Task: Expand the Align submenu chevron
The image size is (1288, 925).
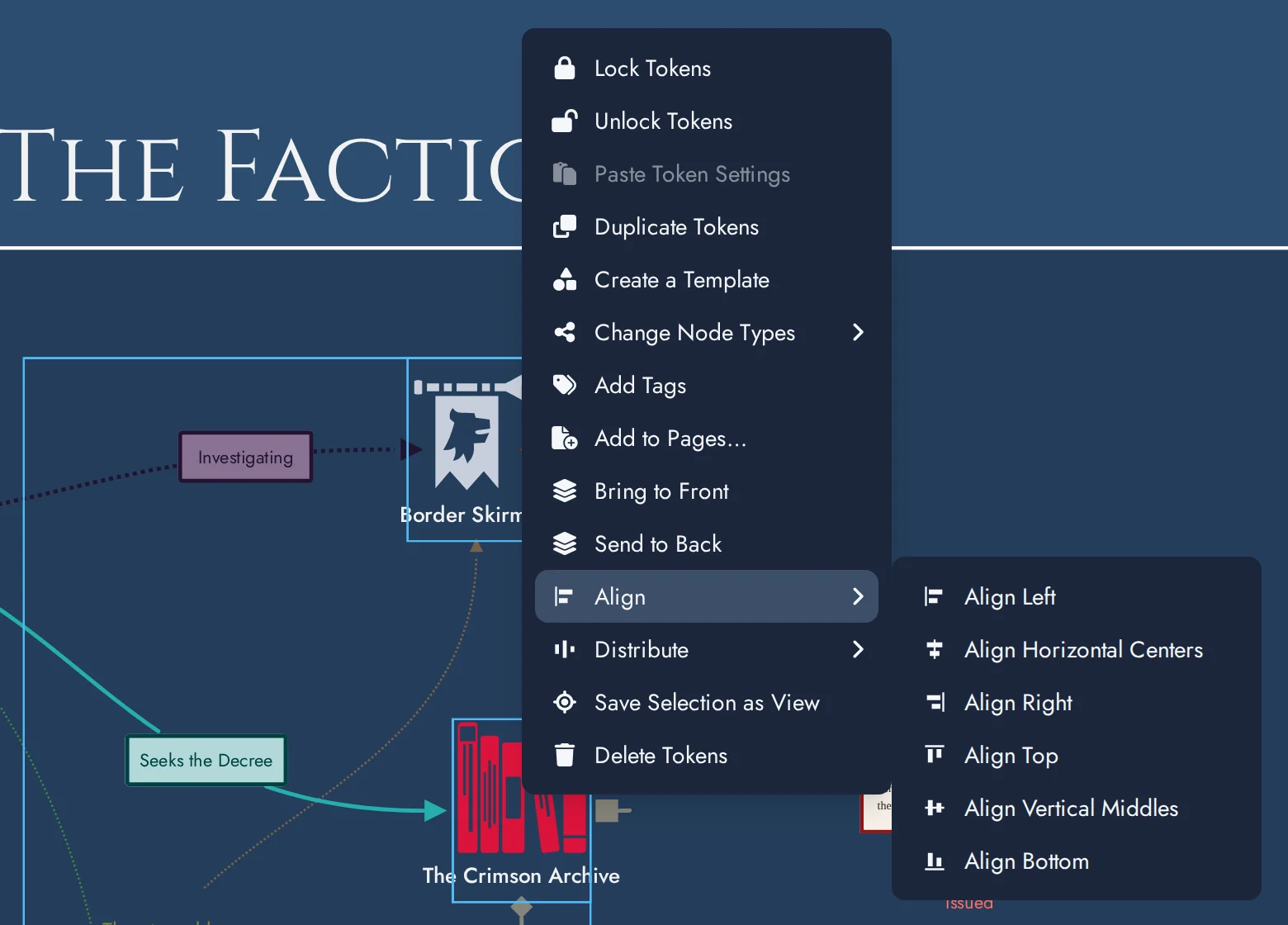Action: point(858,597)
